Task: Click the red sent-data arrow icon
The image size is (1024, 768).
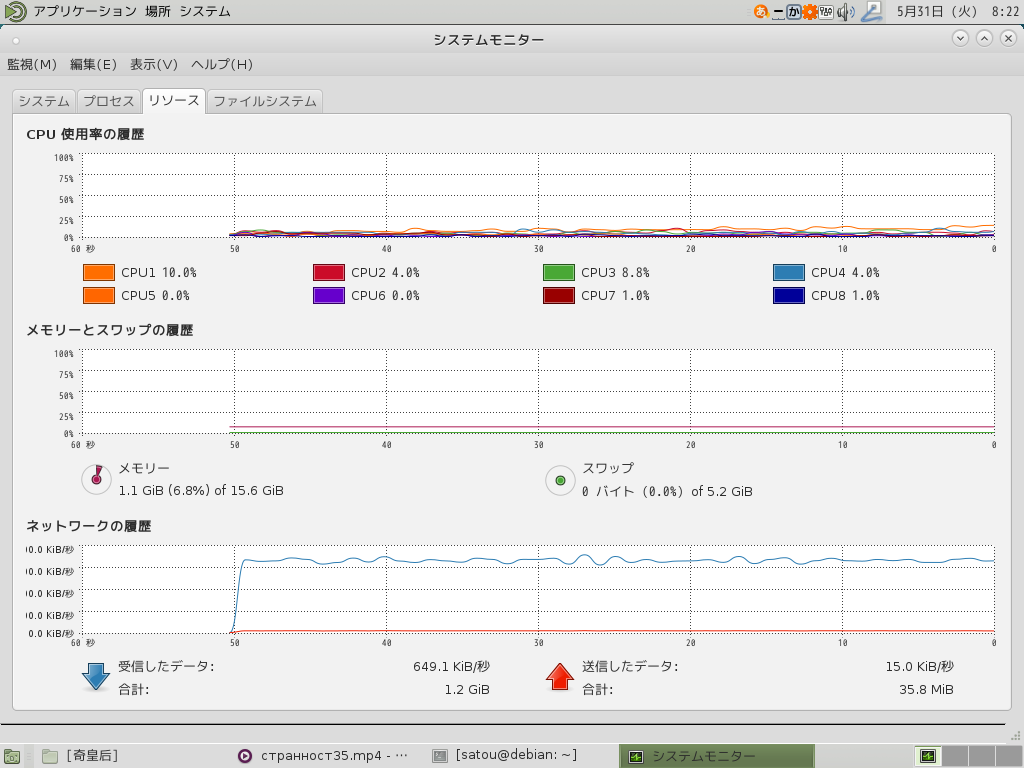Action: (560, 677)
